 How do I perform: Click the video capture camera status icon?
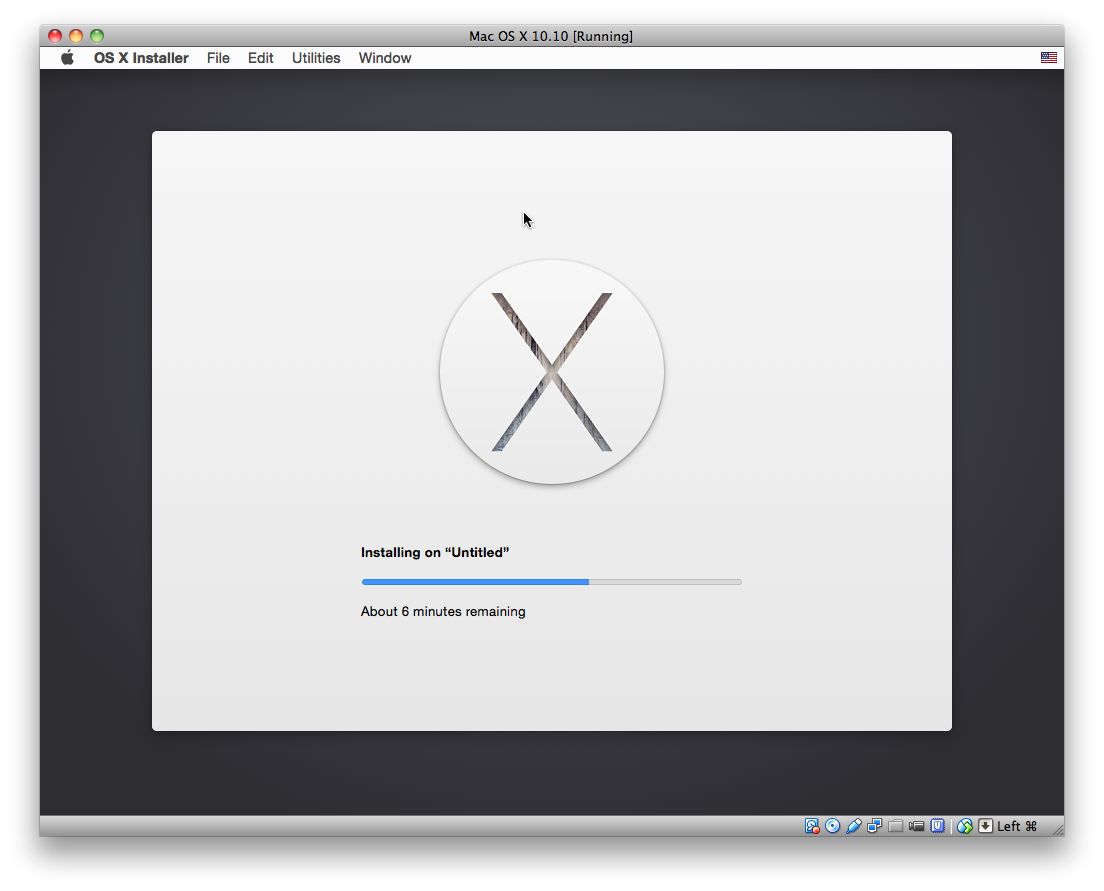click(x=916, y=826)
